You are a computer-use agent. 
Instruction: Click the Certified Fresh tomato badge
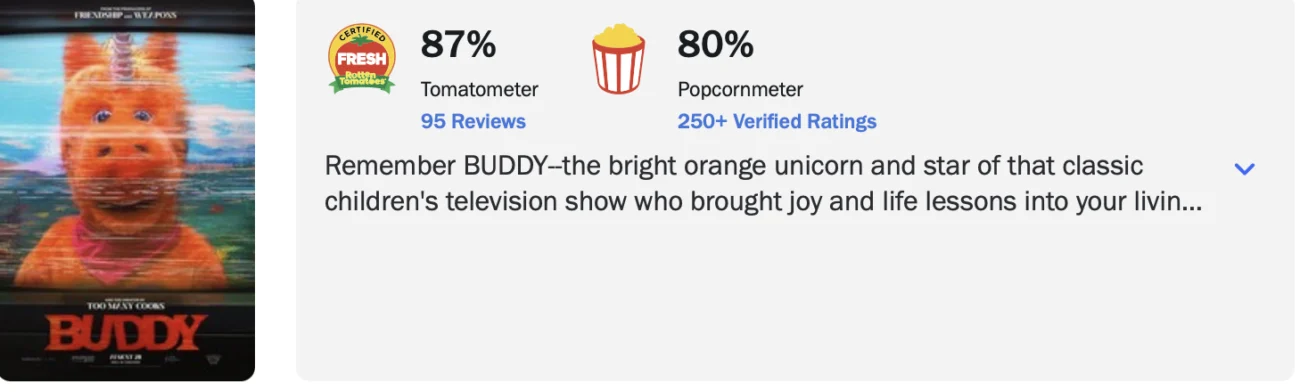pyautogui.click(x=362, y=59)
